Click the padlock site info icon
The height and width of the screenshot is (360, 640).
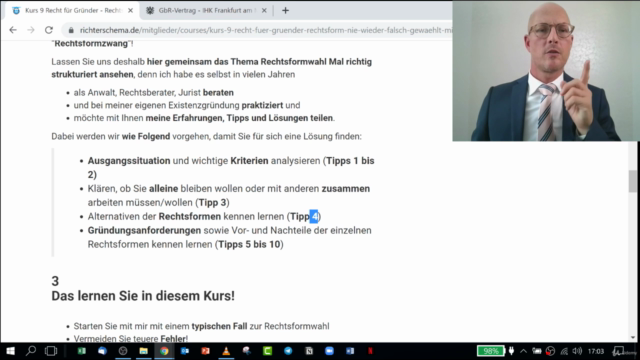(x=71, y=30)
